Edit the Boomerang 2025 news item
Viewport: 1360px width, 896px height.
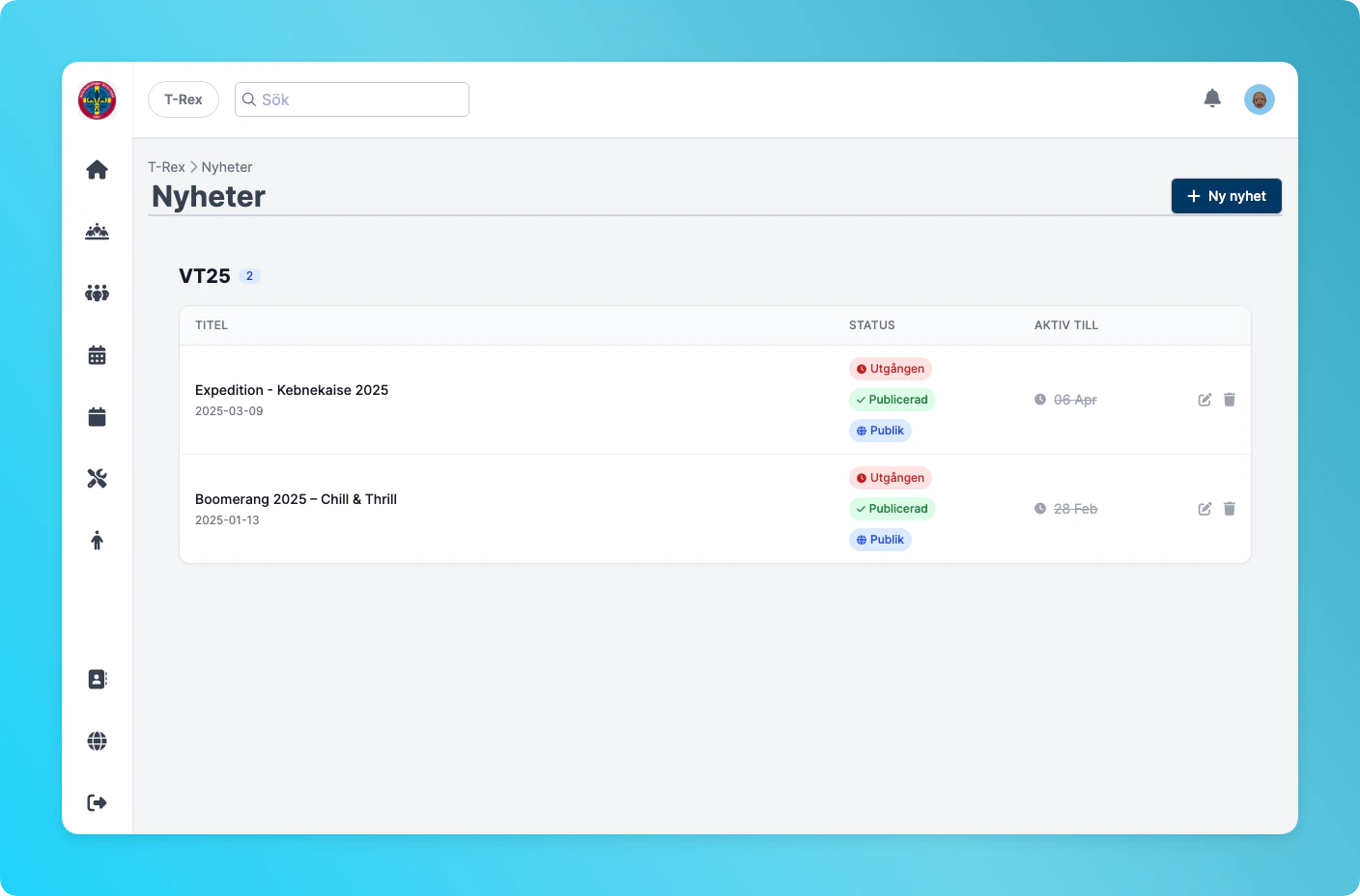[x=1204, y=509]
